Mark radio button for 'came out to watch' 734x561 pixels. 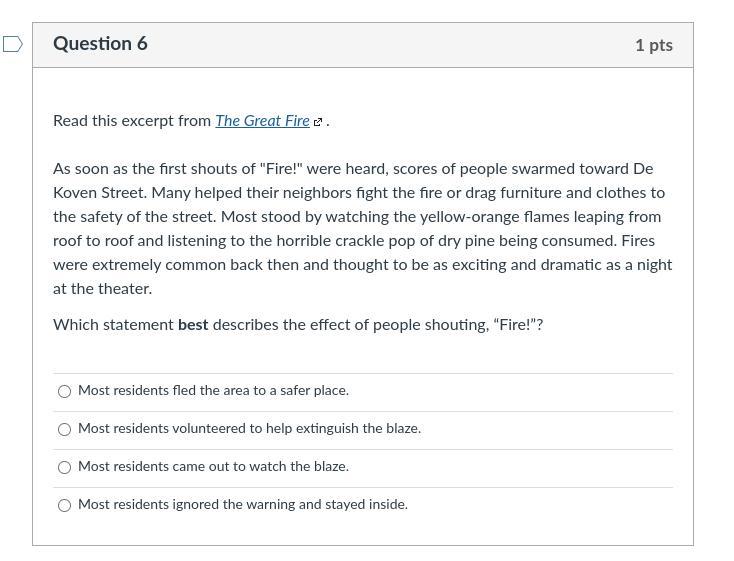click(65, 468)
